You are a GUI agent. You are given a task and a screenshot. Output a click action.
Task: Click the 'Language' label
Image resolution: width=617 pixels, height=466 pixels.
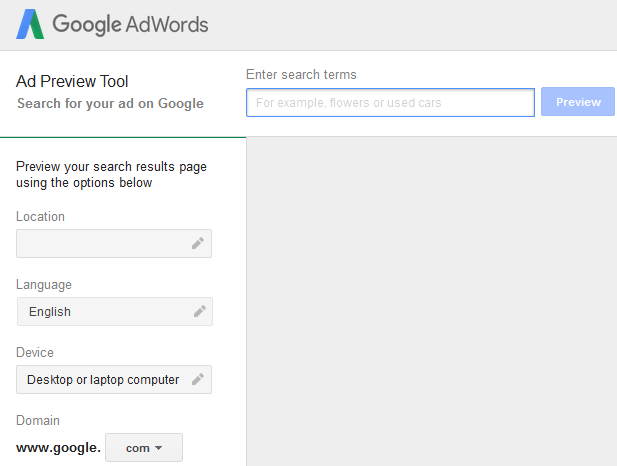[x=44, y=285]
